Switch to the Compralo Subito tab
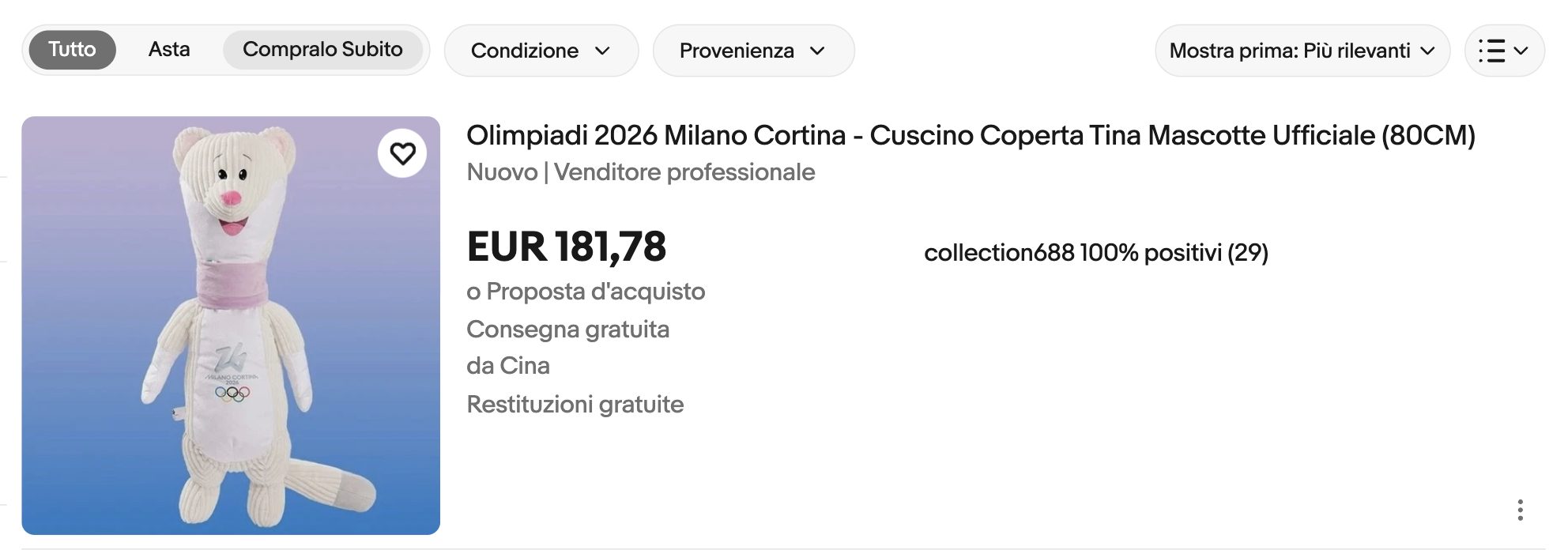 [x=323, y=49]
